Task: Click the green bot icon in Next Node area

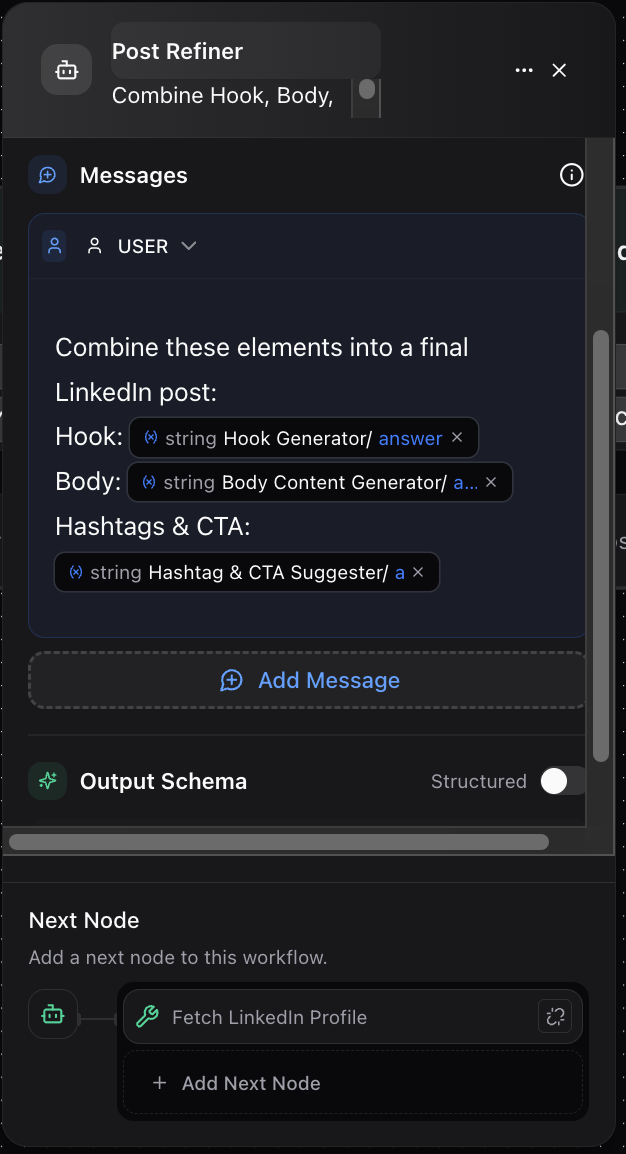Action: [53, 1014]
